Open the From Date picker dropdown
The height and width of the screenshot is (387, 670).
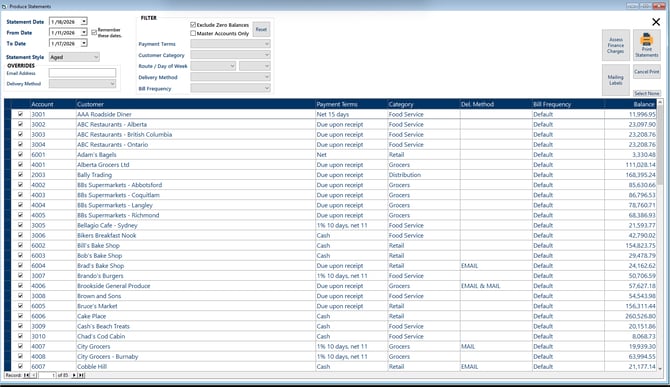click(x=84, y=32)
